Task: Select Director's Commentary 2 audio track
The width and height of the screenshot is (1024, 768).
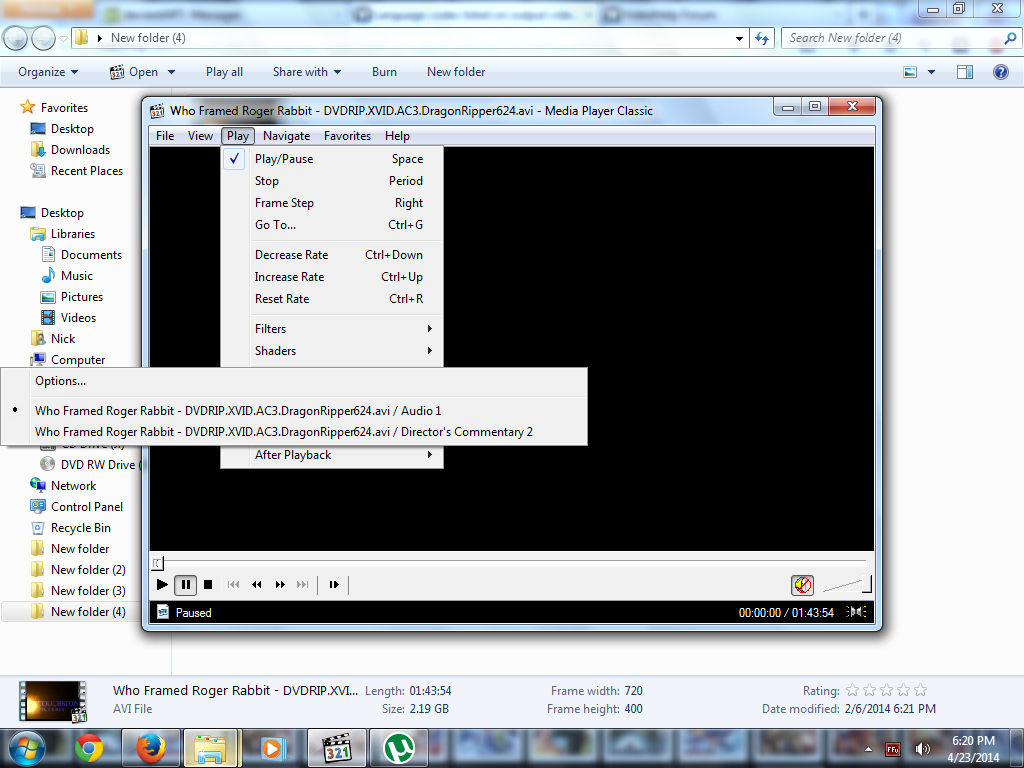Action: (x=294, y=432)
